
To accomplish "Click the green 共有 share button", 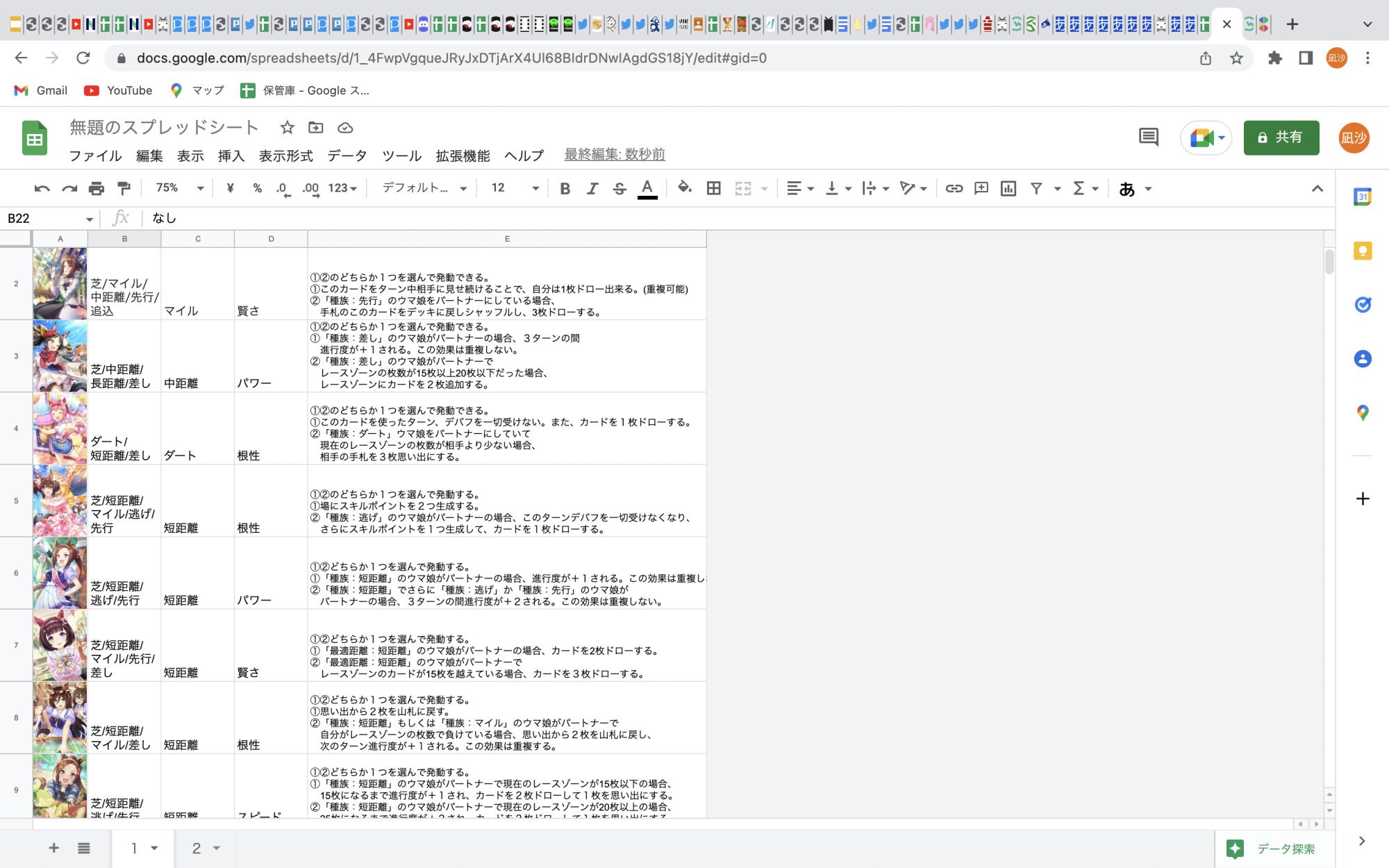I will (1281, 137).
